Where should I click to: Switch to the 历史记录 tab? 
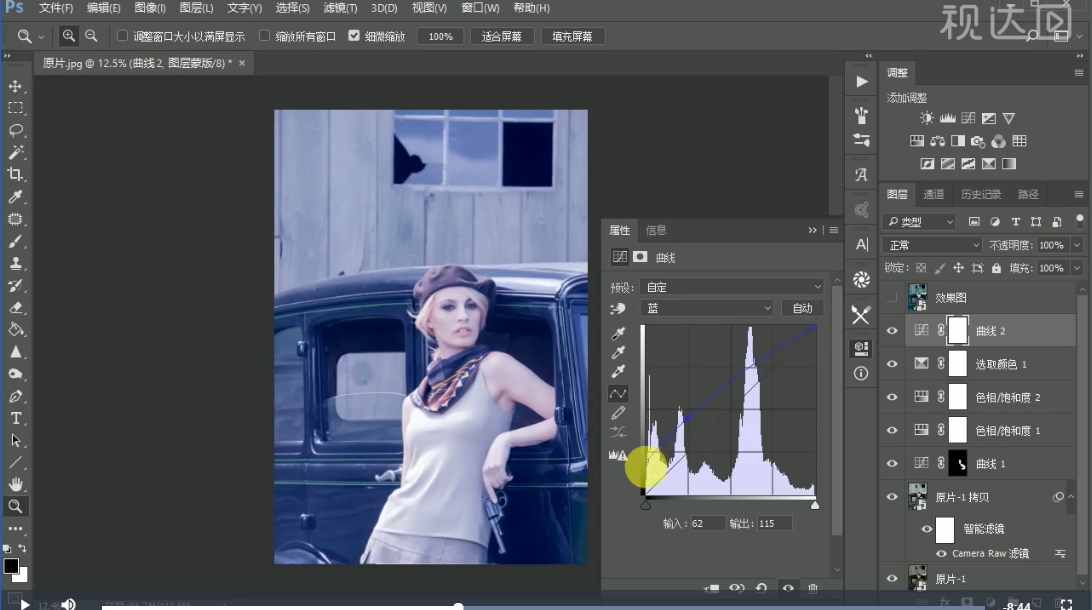(981, 194)
